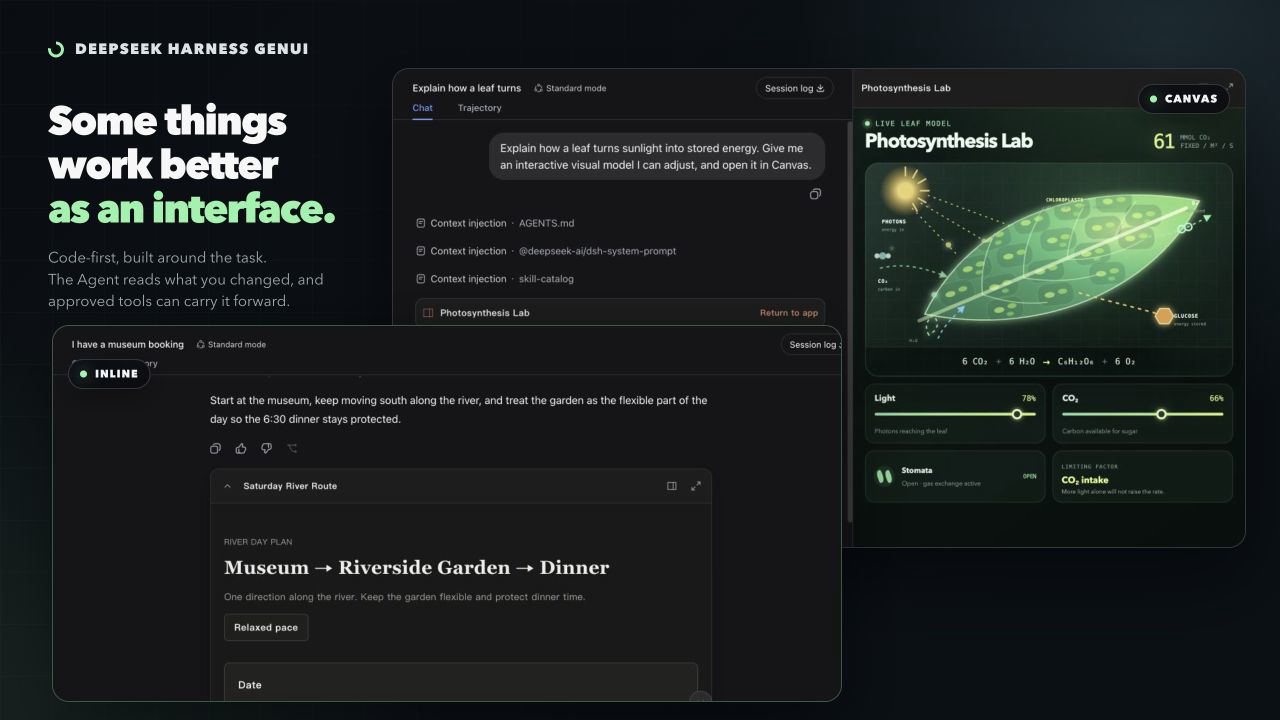Click the CANVAS badge
This screenshot has height=720, width=1280.
point(1184,99)
